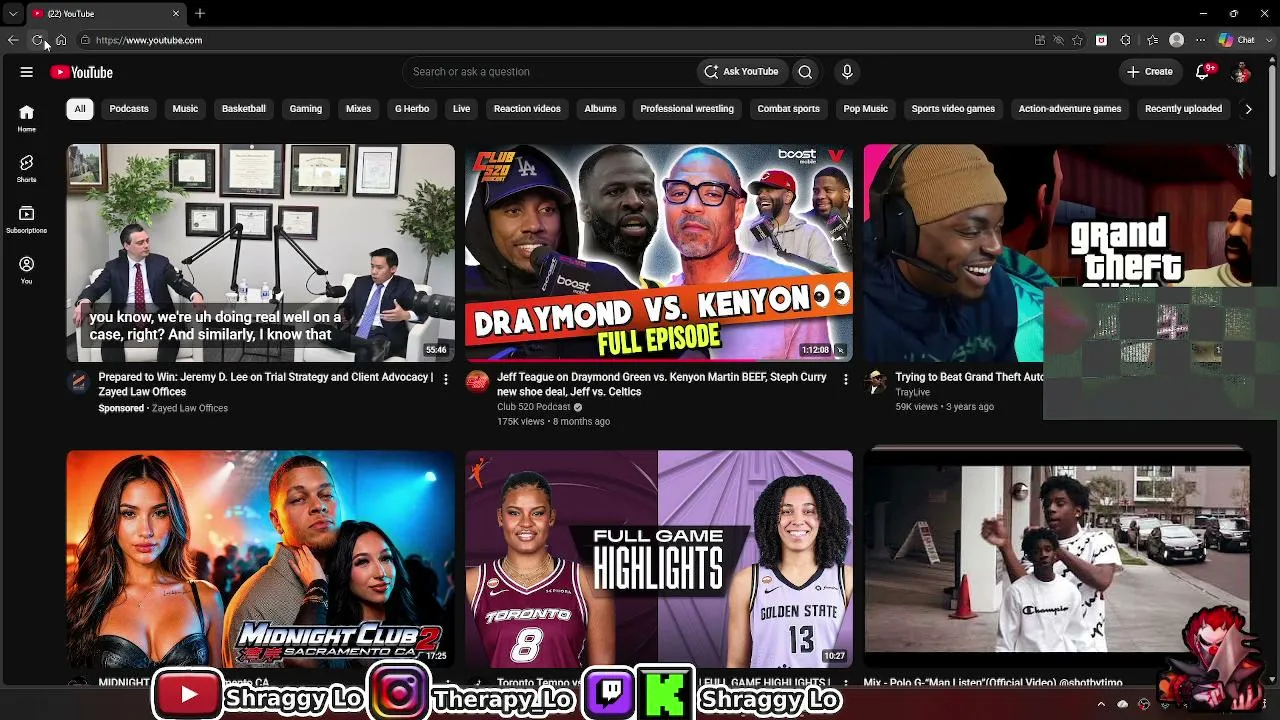Go back with the browser back arrow

pos(13,40)
